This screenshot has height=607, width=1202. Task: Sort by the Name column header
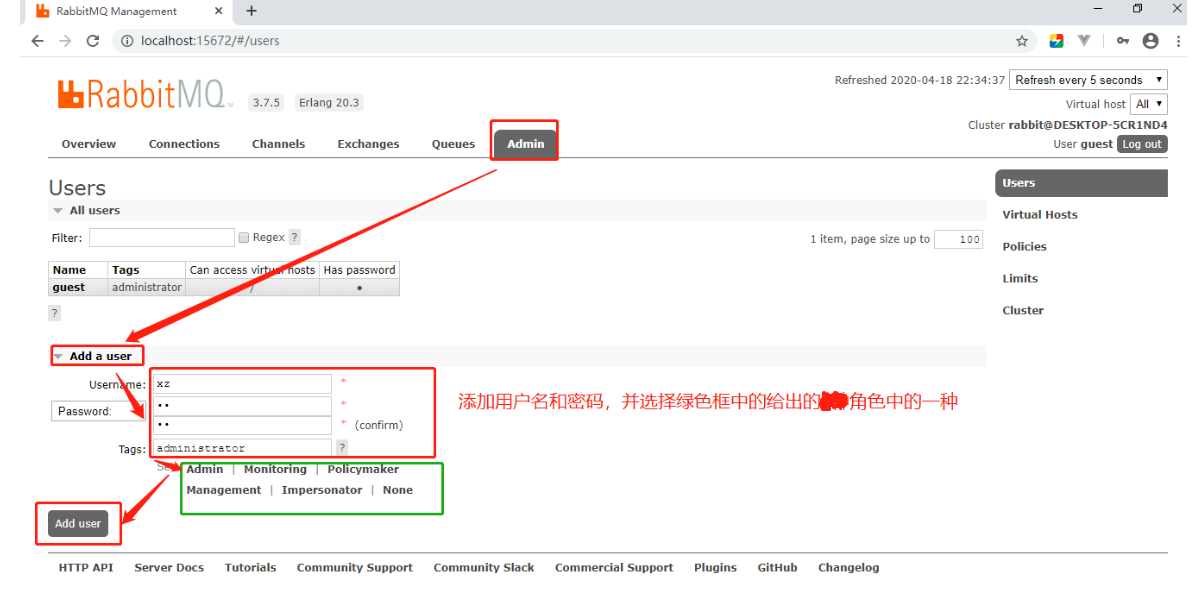coord(69,270)
